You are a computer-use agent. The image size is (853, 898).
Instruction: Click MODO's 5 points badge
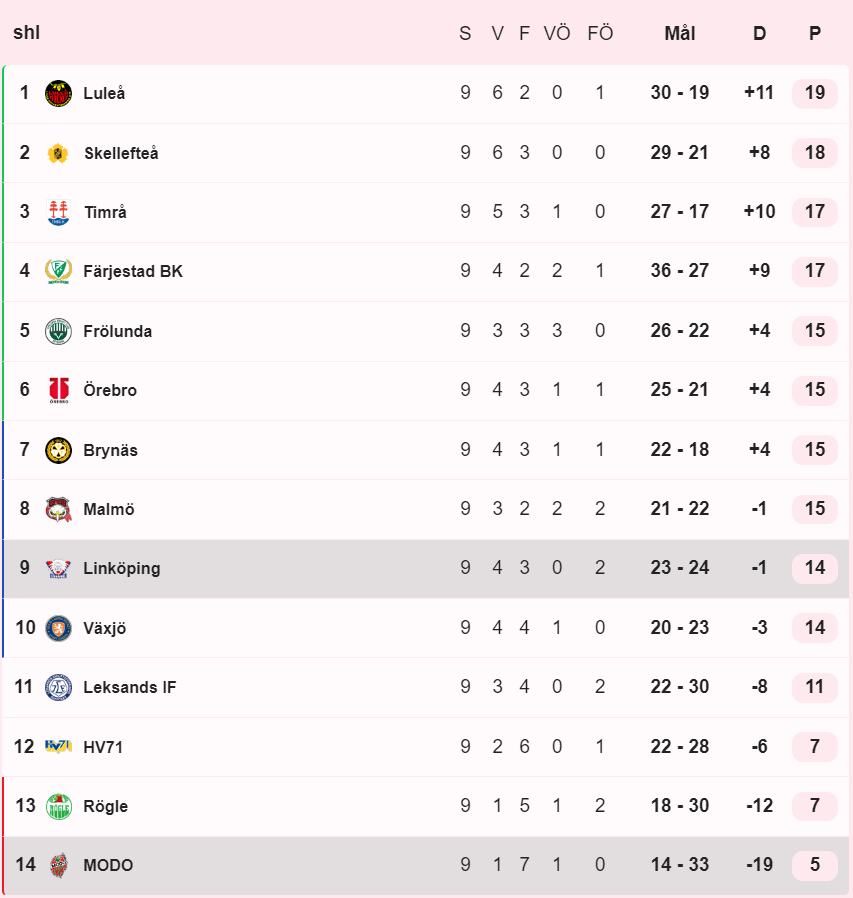tap(815, 865)
